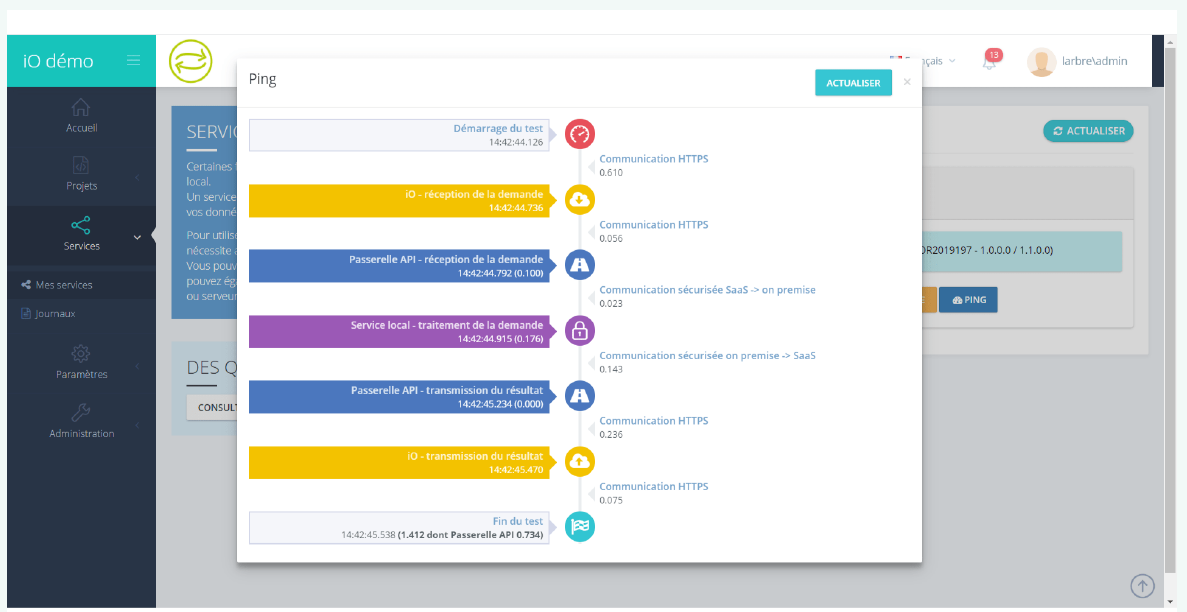Viewport: 1187px width, 612px height.
Task: Click the Accueil home icon
Action: [x=81, y=107]
